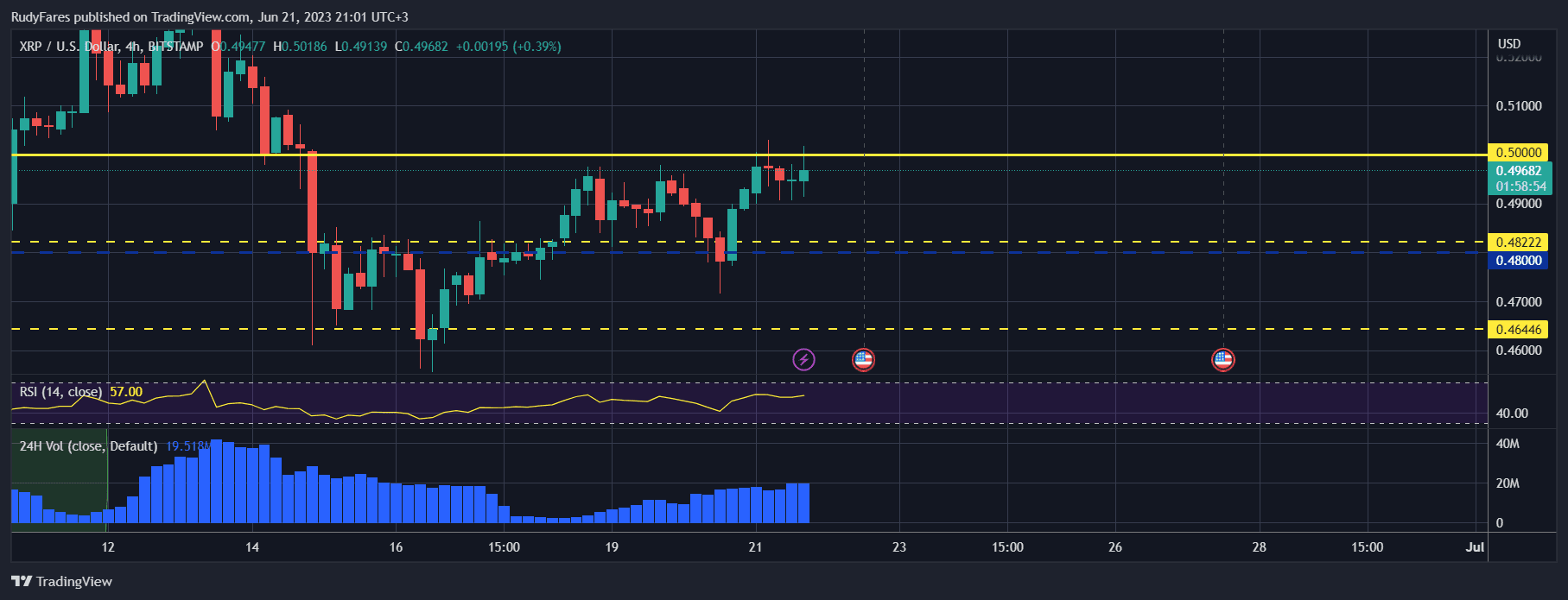The width and height of the screenshot is (1568, 600).
Task: Click the TradingView logo at bottom left
Action: [x=61, y=581]
